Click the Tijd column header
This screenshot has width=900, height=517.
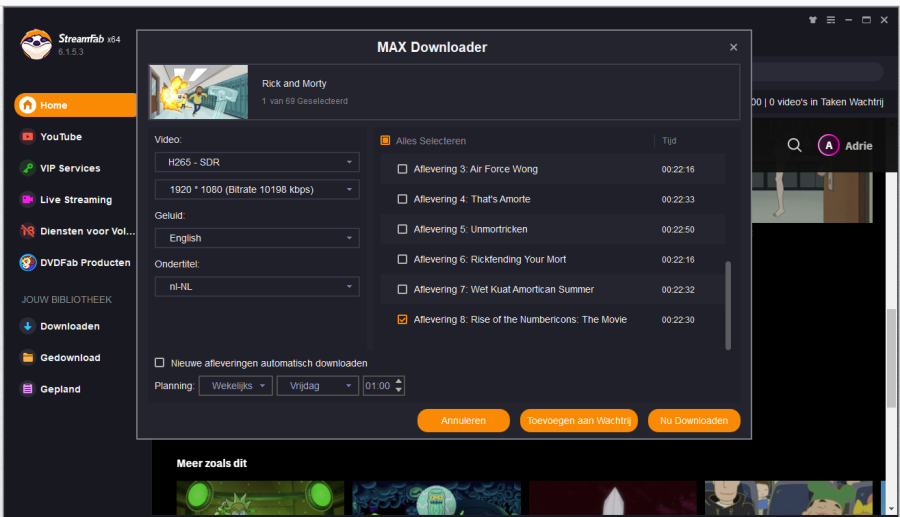(669, 141)
